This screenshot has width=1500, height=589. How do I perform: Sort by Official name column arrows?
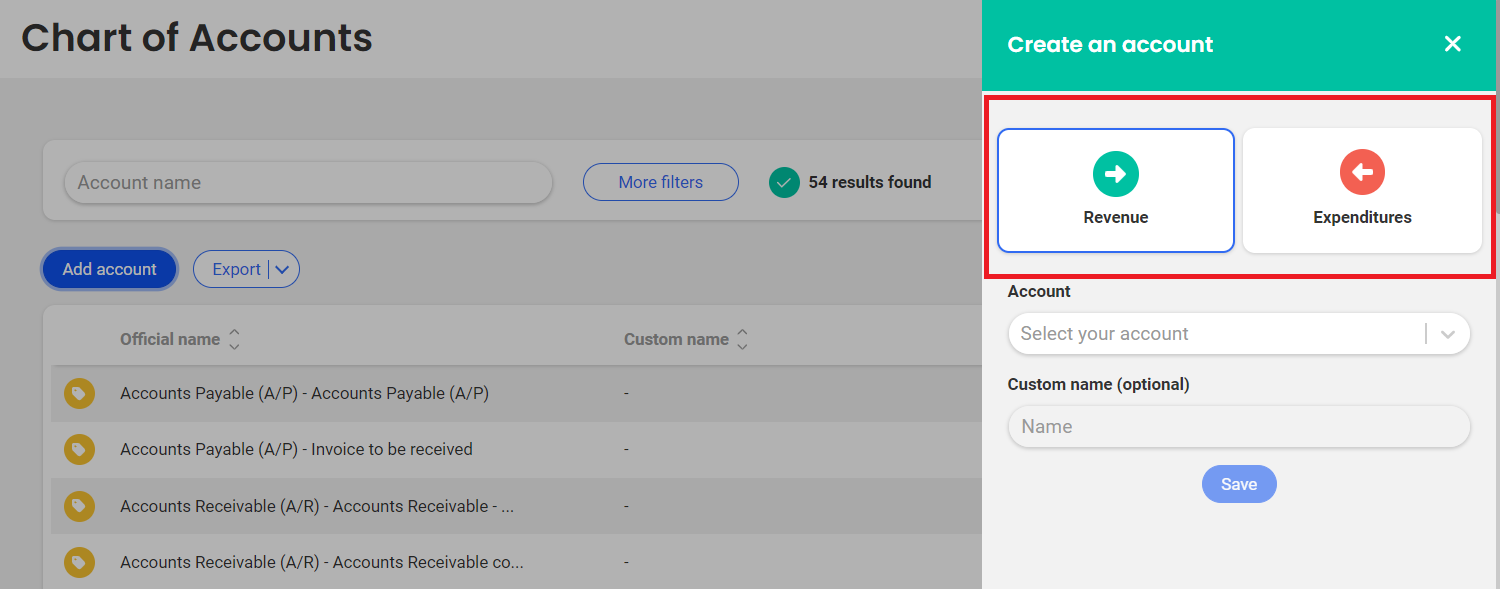tap(234, 339)
